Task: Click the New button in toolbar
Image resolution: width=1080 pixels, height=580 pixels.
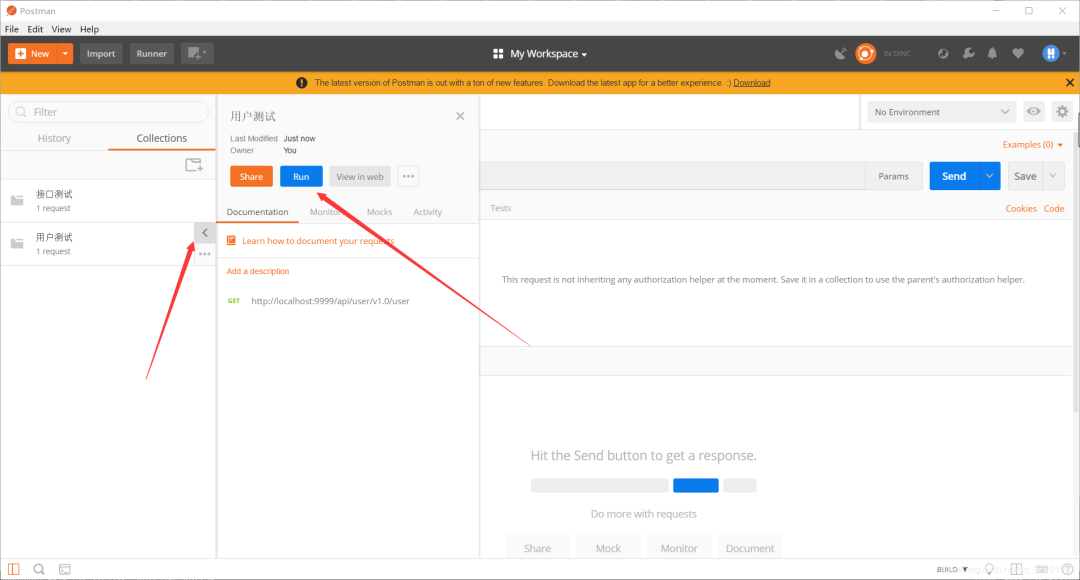Action: (32, 54)
